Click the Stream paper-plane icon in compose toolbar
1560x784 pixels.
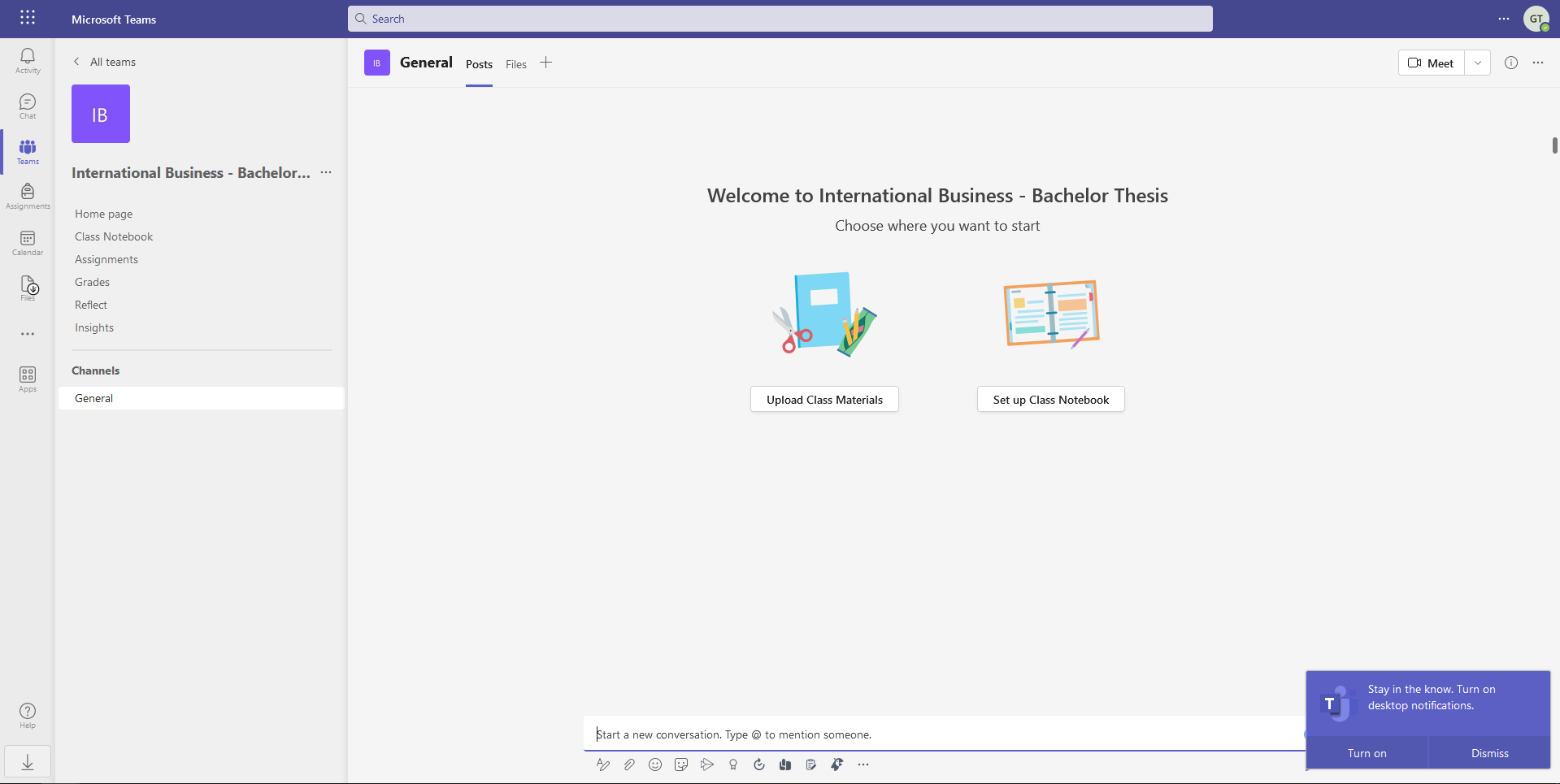pos(707,765)
